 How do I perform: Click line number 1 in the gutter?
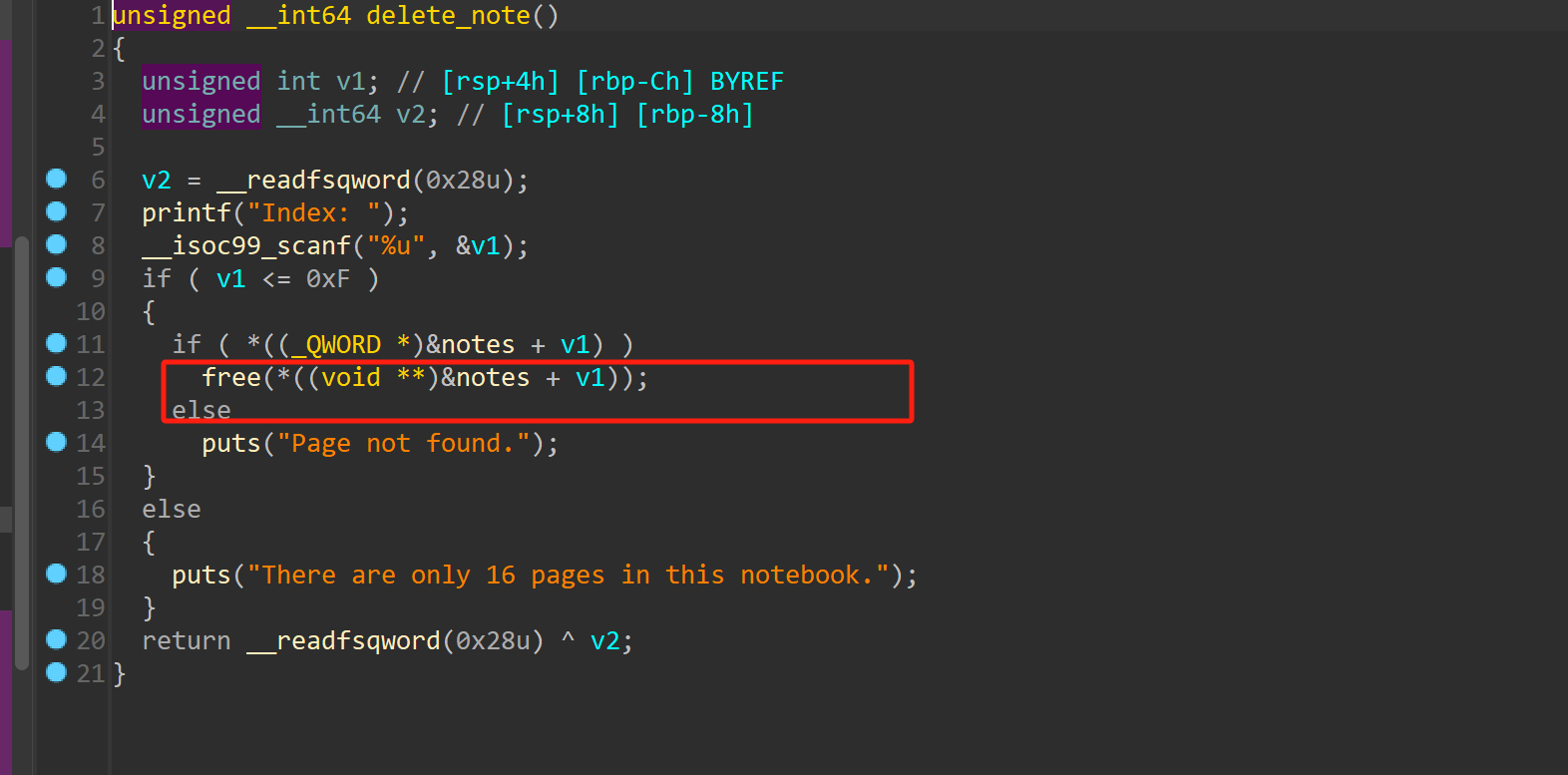(98, 16)
